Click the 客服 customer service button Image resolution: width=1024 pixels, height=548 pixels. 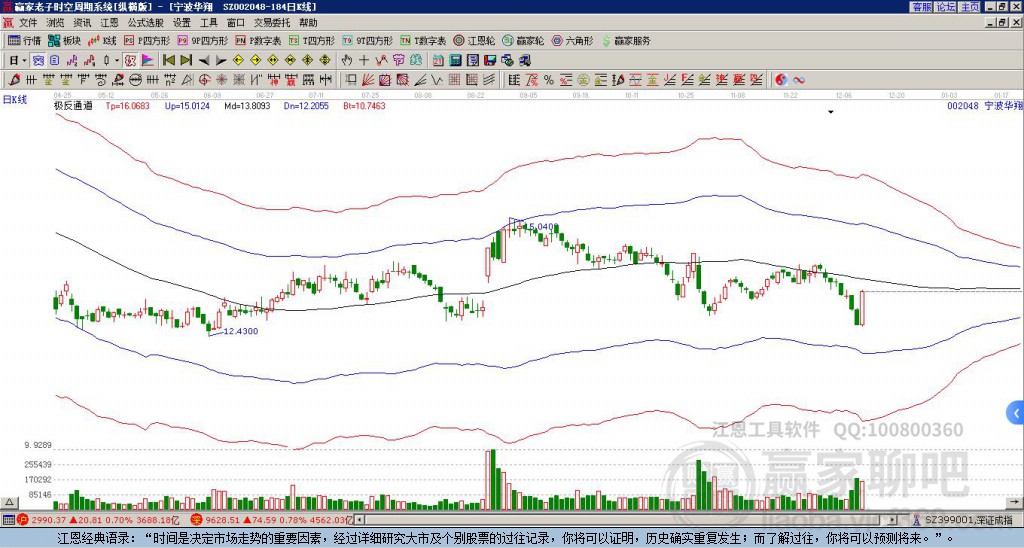point(922,6)
